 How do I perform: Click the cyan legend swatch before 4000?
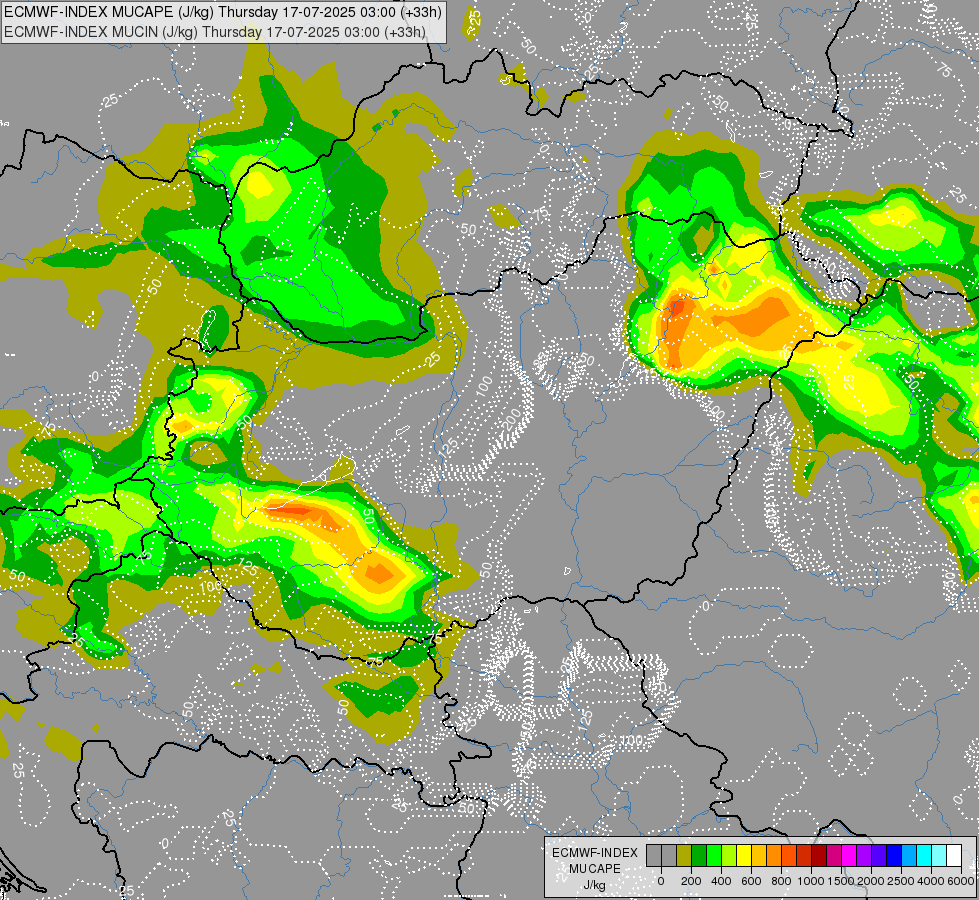tap(923, 855)
